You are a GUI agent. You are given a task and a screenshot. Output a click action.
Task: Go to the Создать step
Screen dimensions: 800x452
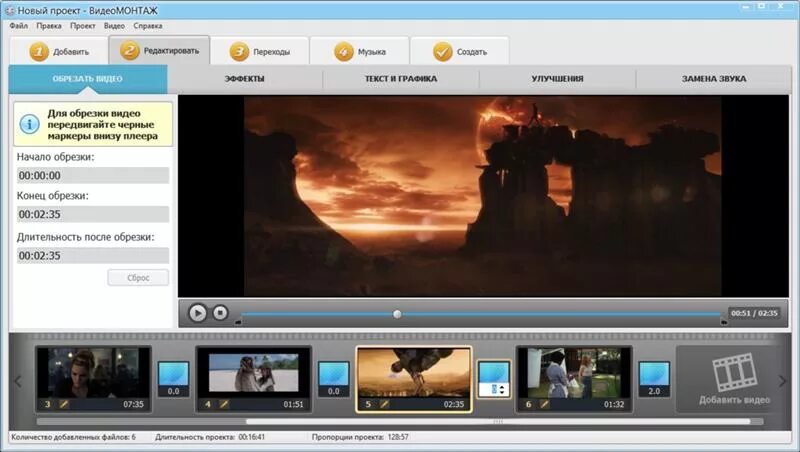[x=460, y=52]
